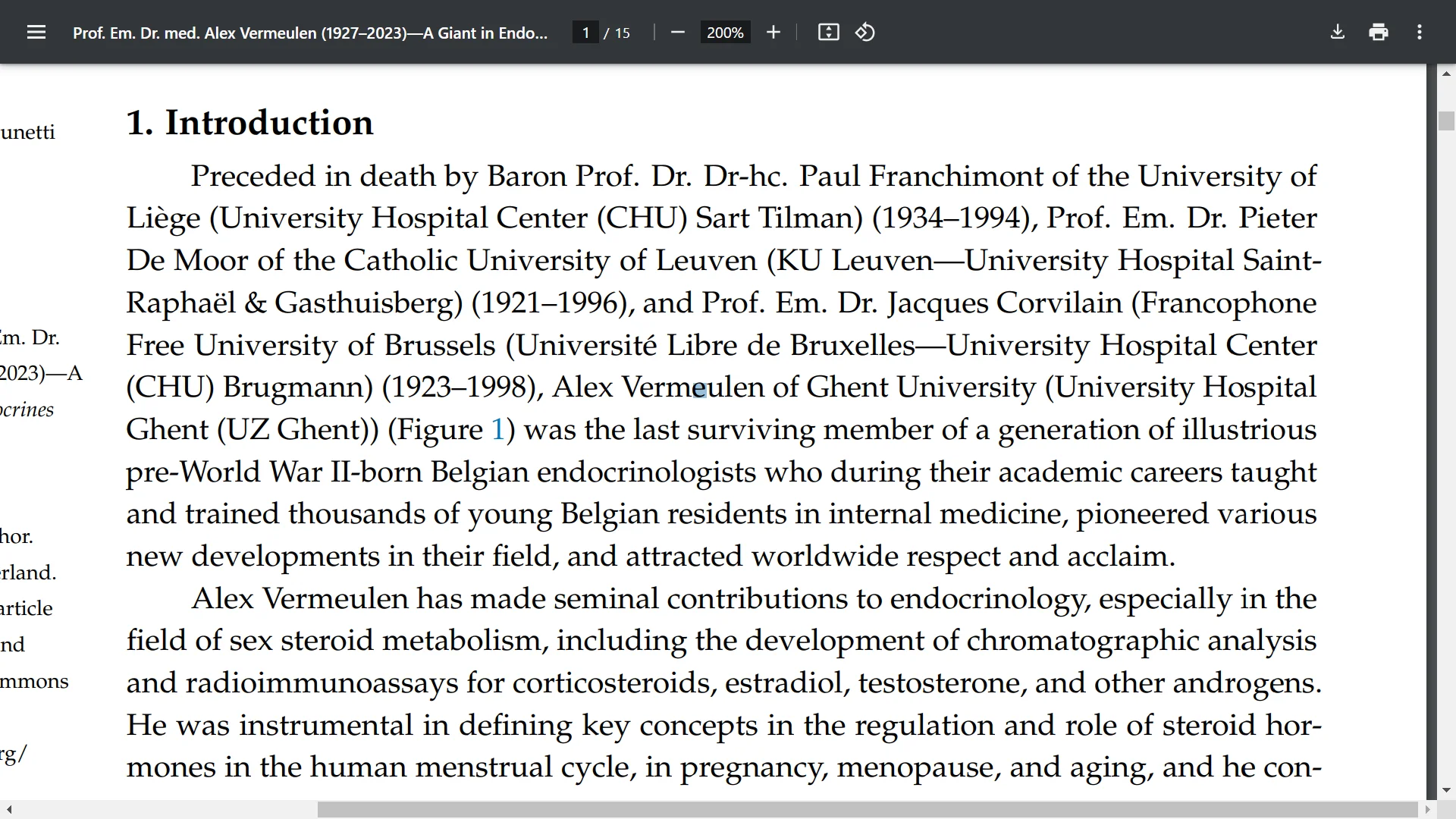The width and height of the screenshot is (1456, 819).
Task: Click the scroll left arrow
Action: (x=9, y=810)
